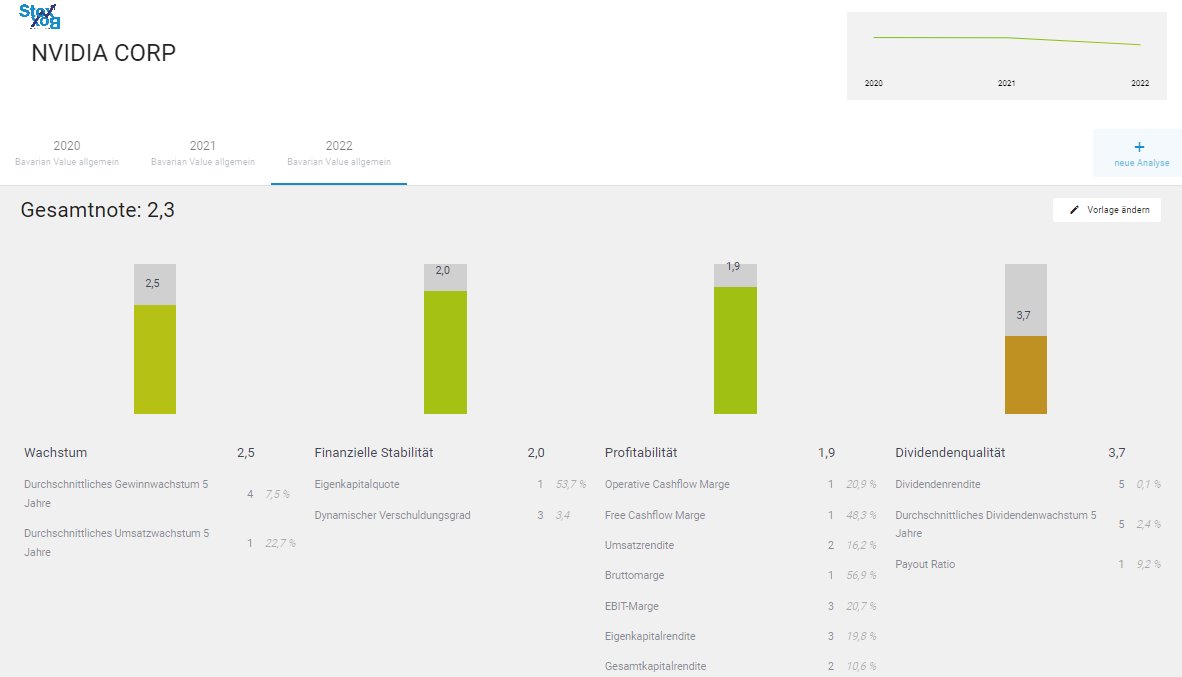Image resolution: width=1182 pixels, height=677 pixels.
Task: Click the 2021 label in trend chart
Action: 1006,83
